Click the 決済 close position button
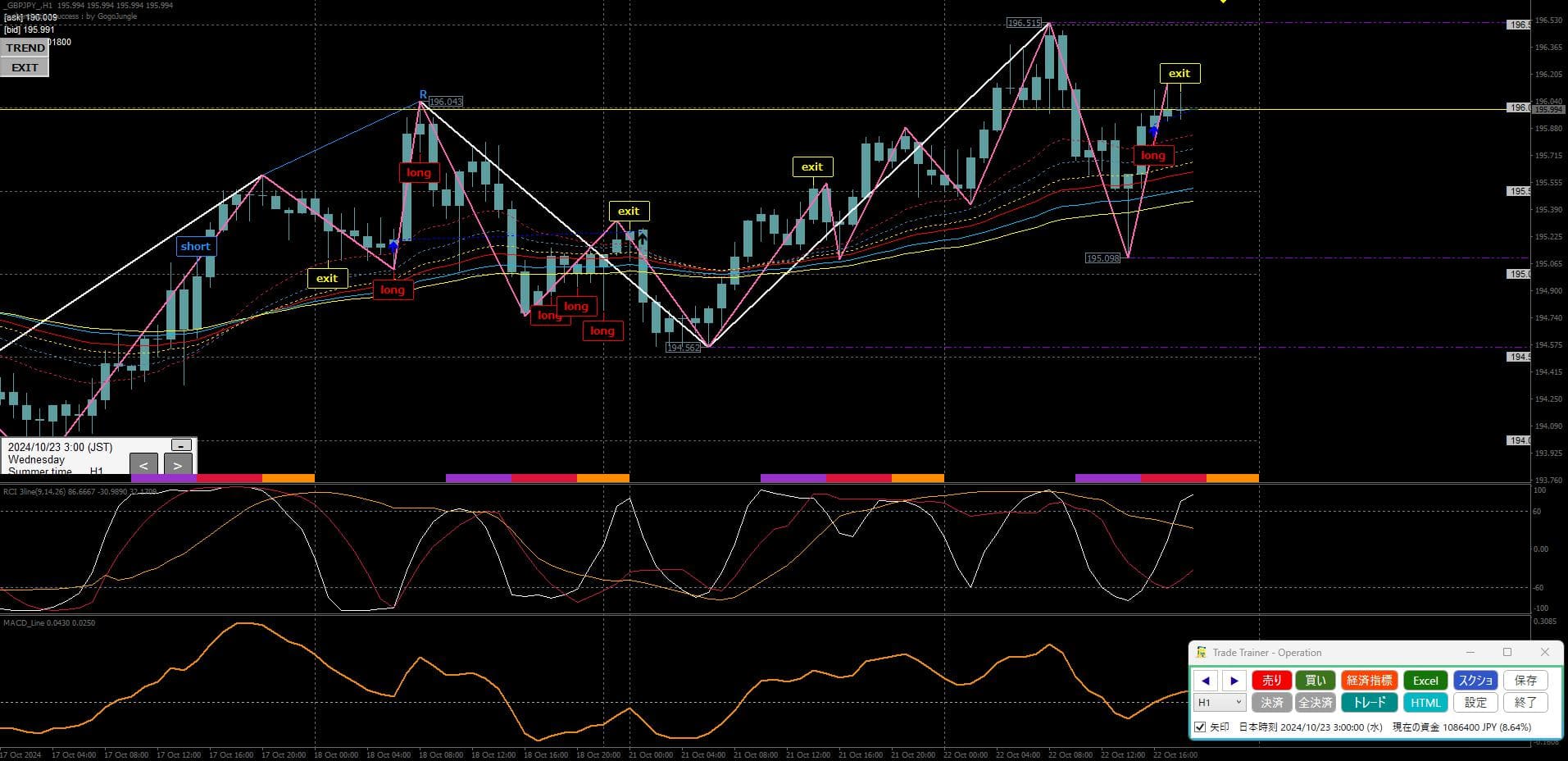This screenshot has width=1568, height=761. (x=1271, y=703)
